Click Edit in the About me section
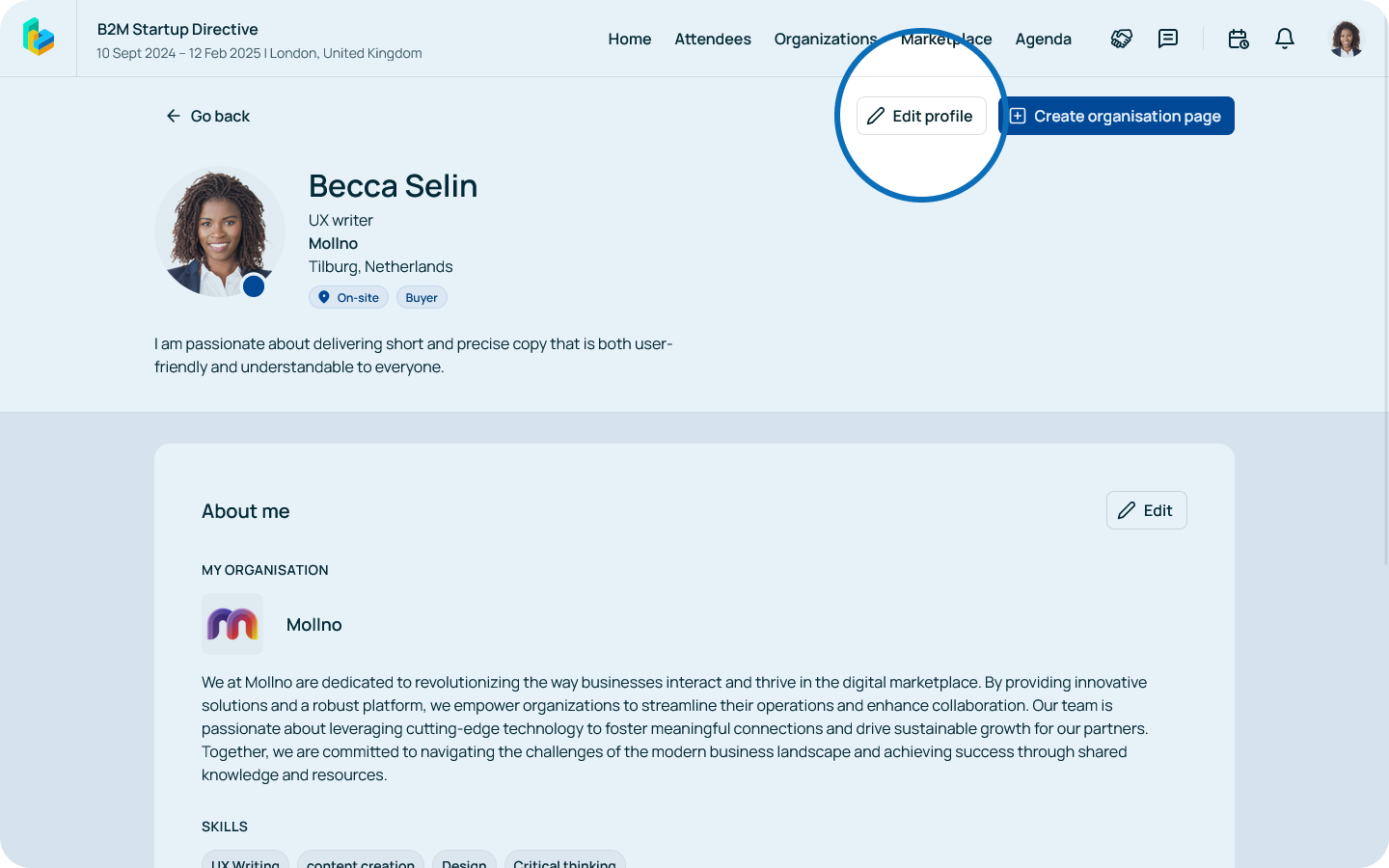Screen dimensions: 1389x868 (x=1146, y=510)
